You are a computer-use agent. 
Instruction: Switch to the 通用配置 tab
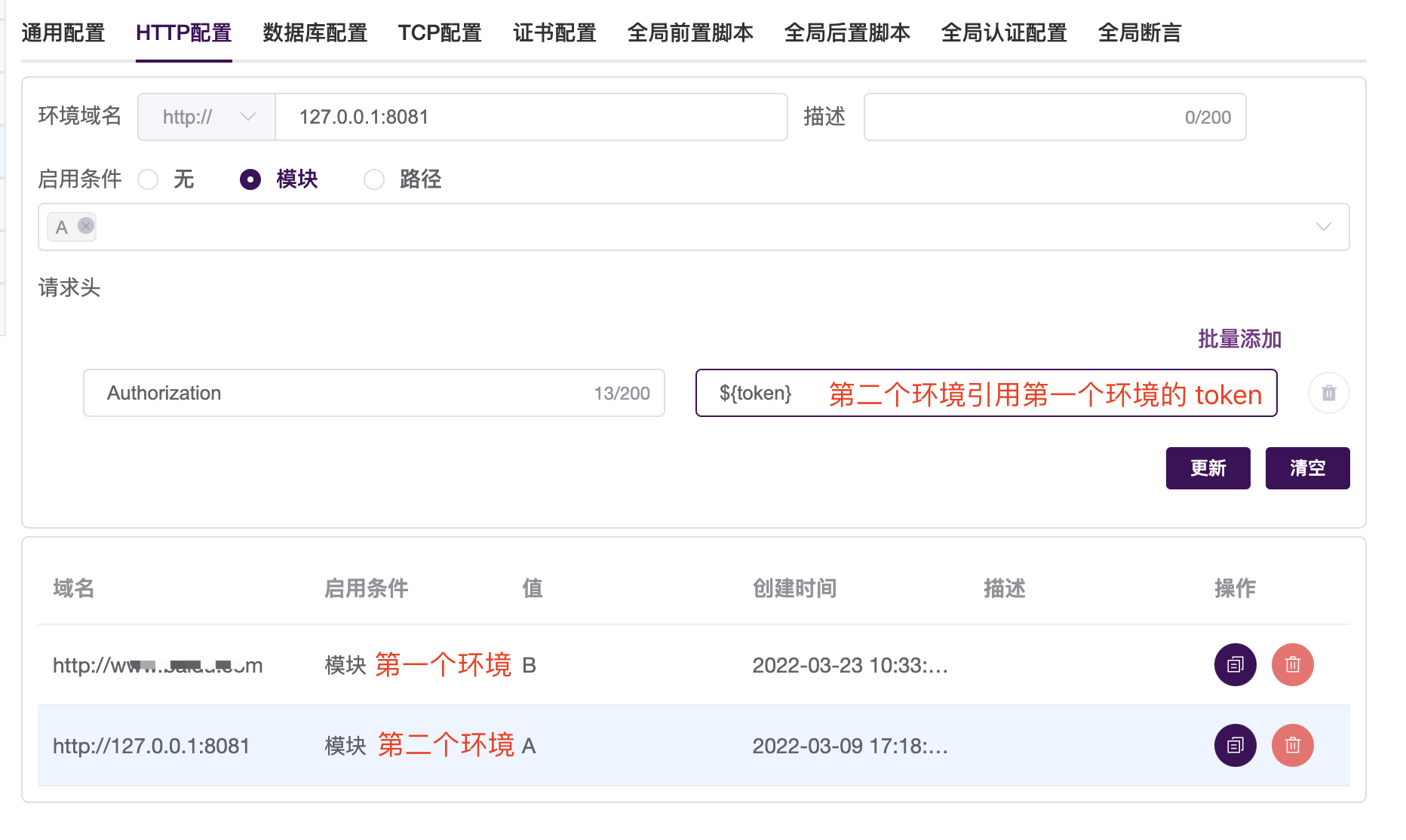click(x=63, y=32)
